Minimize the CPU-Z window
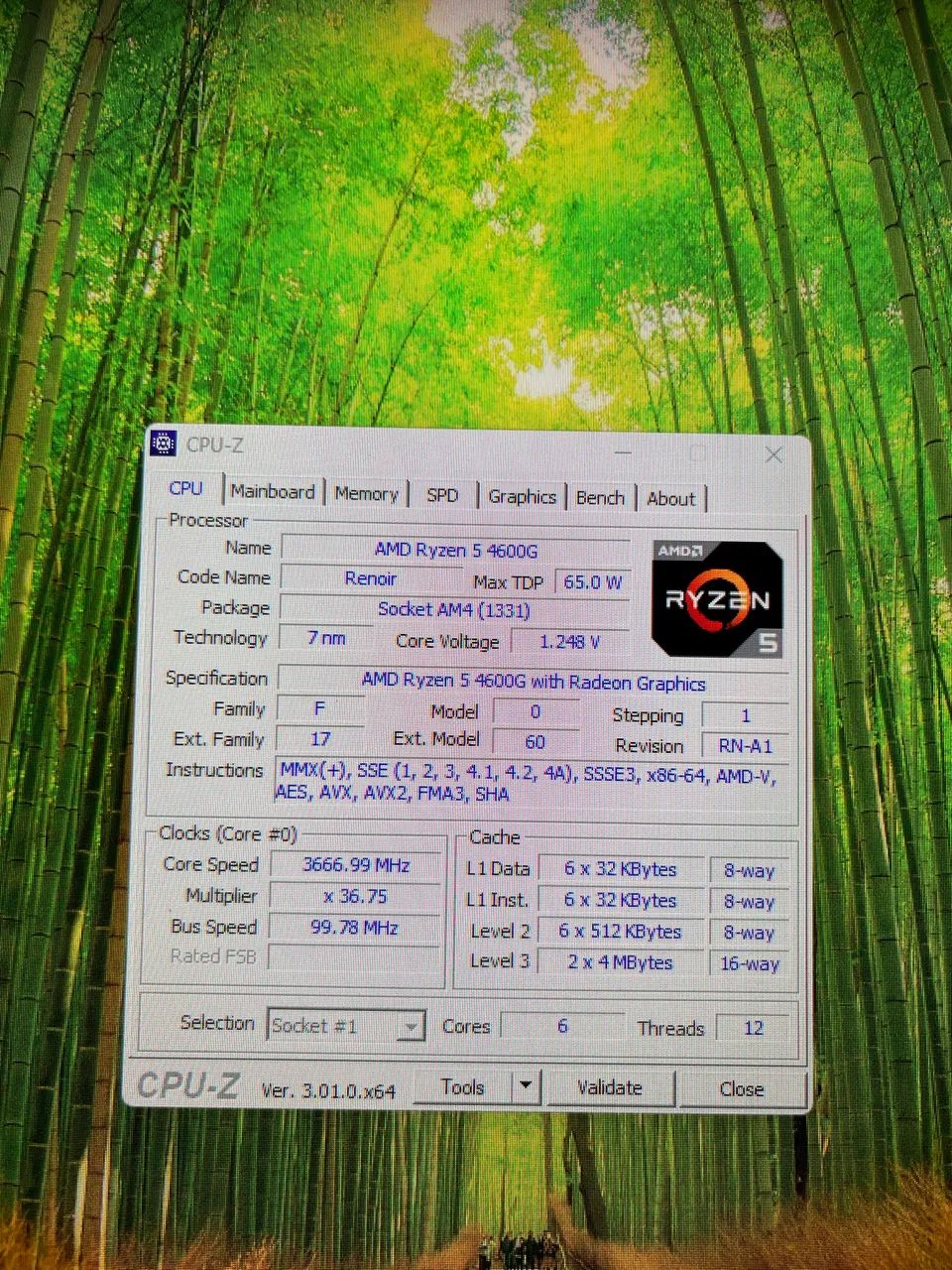Viewport: 952px width, 1270px height. (x=624, y=451)
